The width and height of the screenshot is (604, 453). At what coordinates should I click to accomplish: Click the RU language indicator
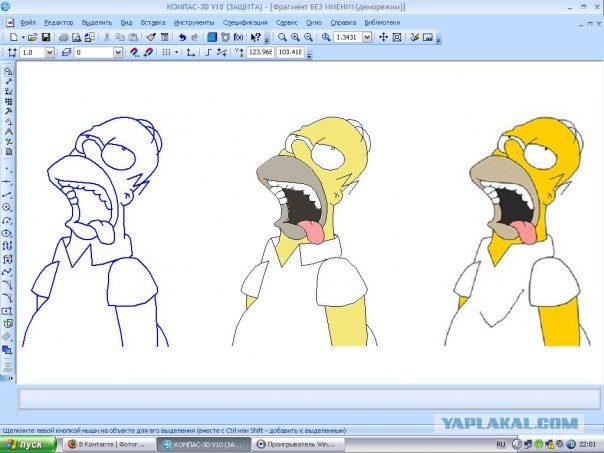click(500, 445)
